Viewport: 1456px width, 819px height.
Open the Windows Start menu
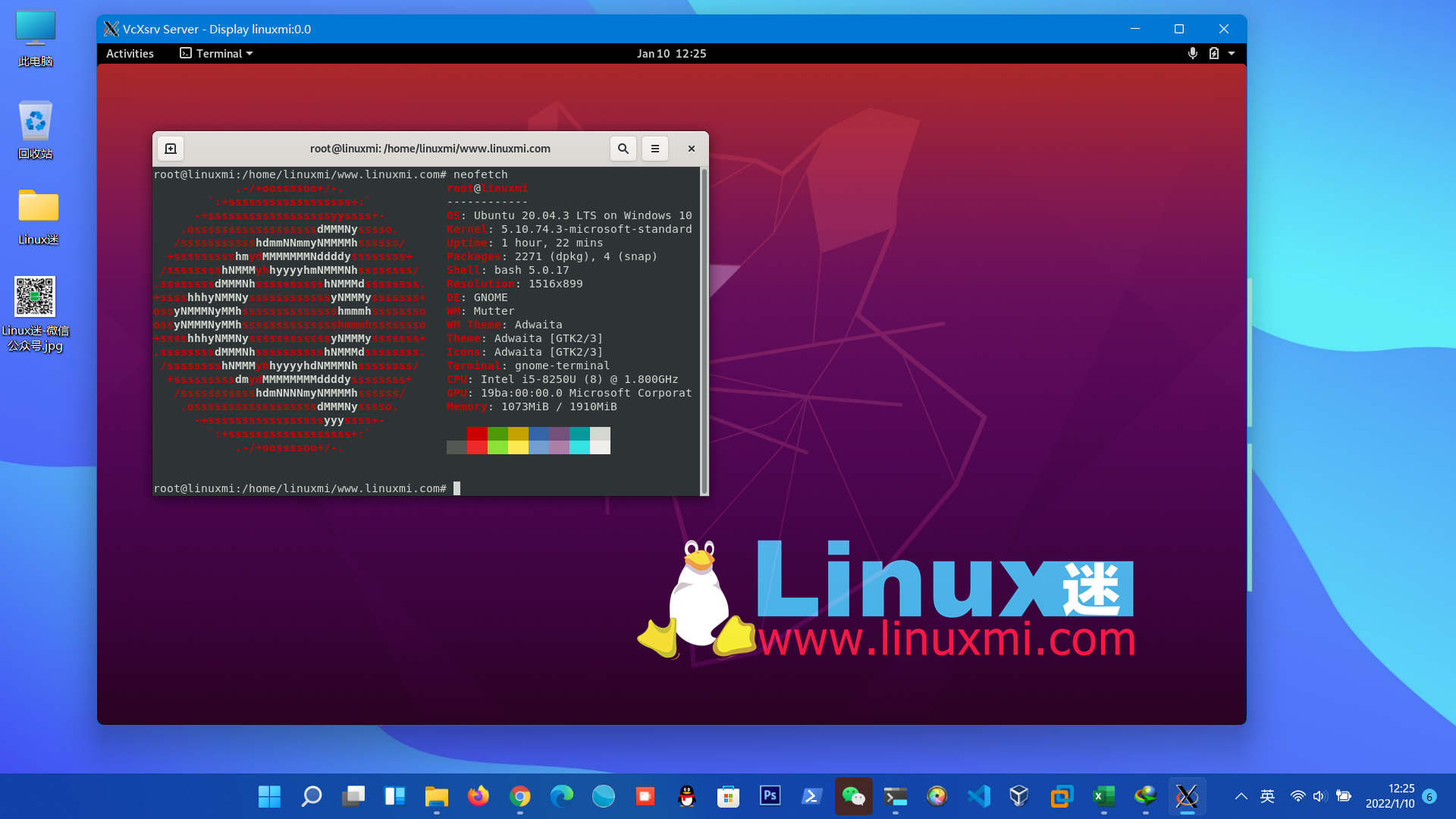pyautogui.click(x=268, y=796)
